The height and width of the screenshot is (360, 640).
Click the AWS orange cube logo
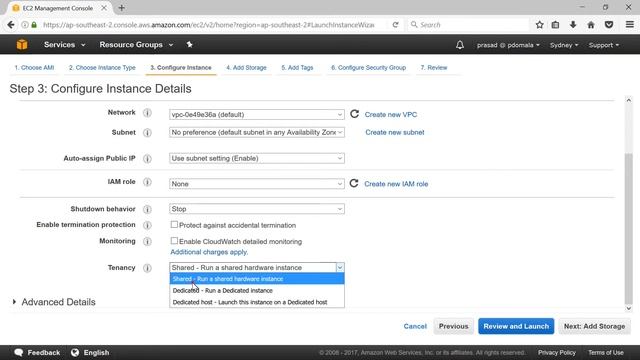tap(22, 44)
